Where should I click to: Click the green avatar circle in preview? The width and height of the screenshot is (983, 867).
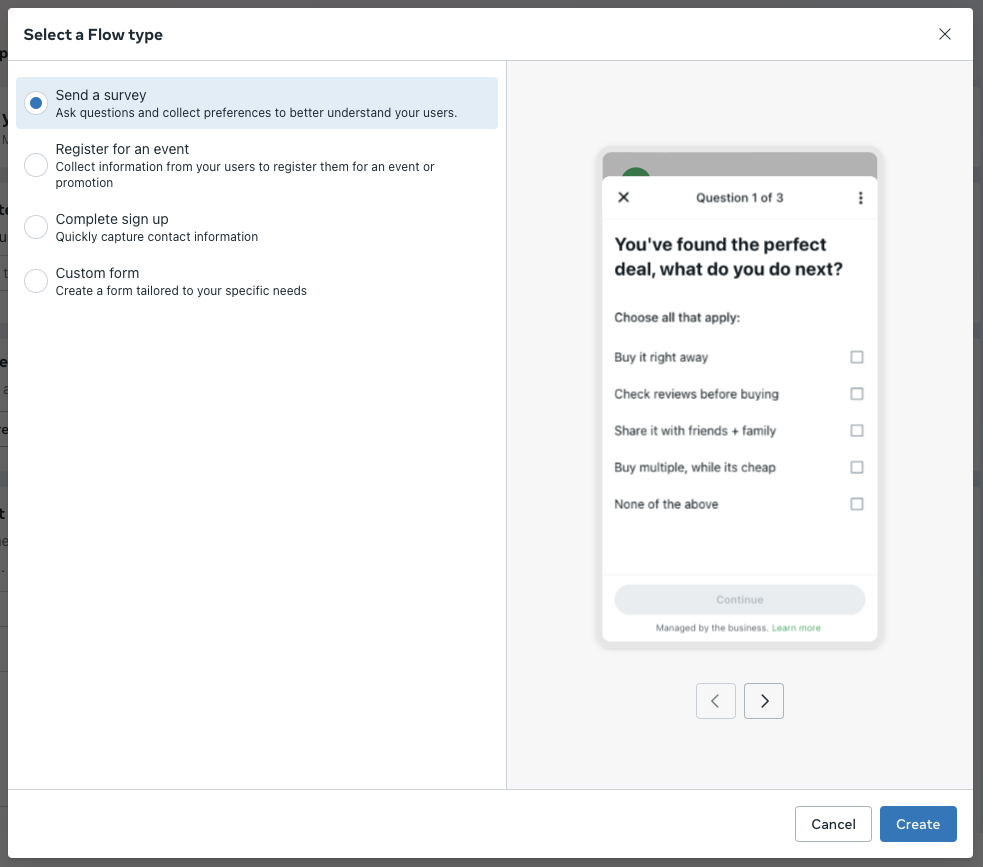[x=636, y=172]
